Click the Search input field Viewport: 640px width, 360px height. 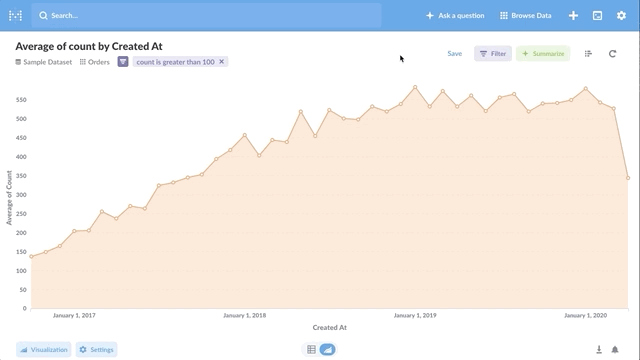tap(206, 16)
